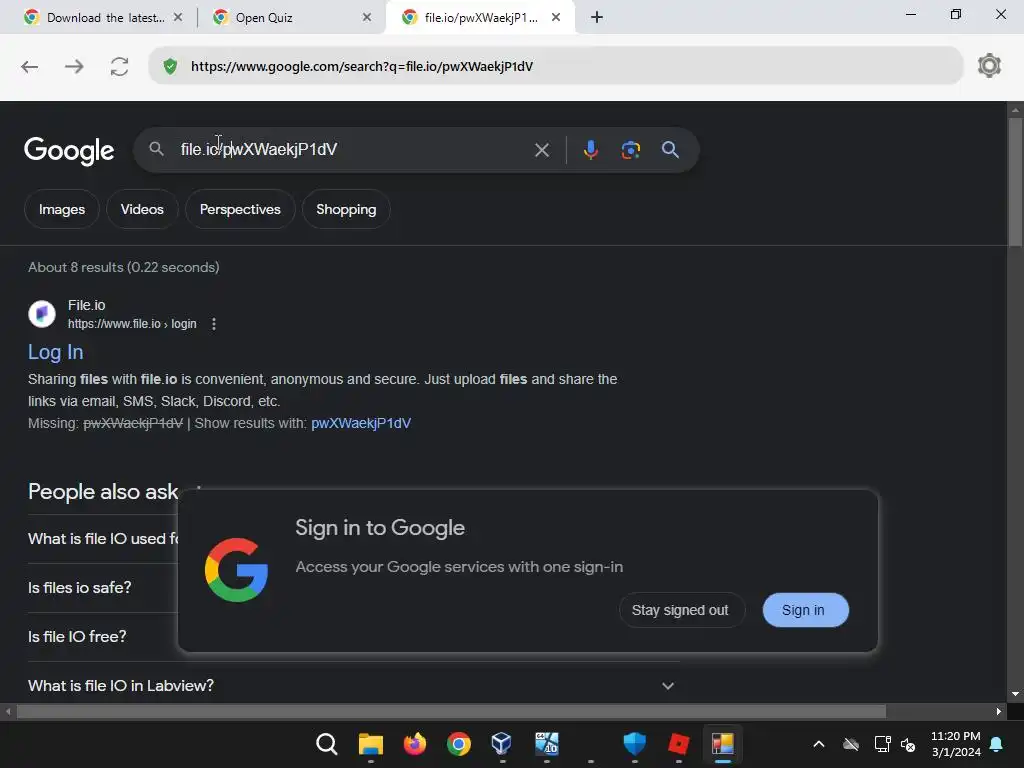
Task: Open Roblox red icon in taskbar
Action: click(x=679, y=744)
